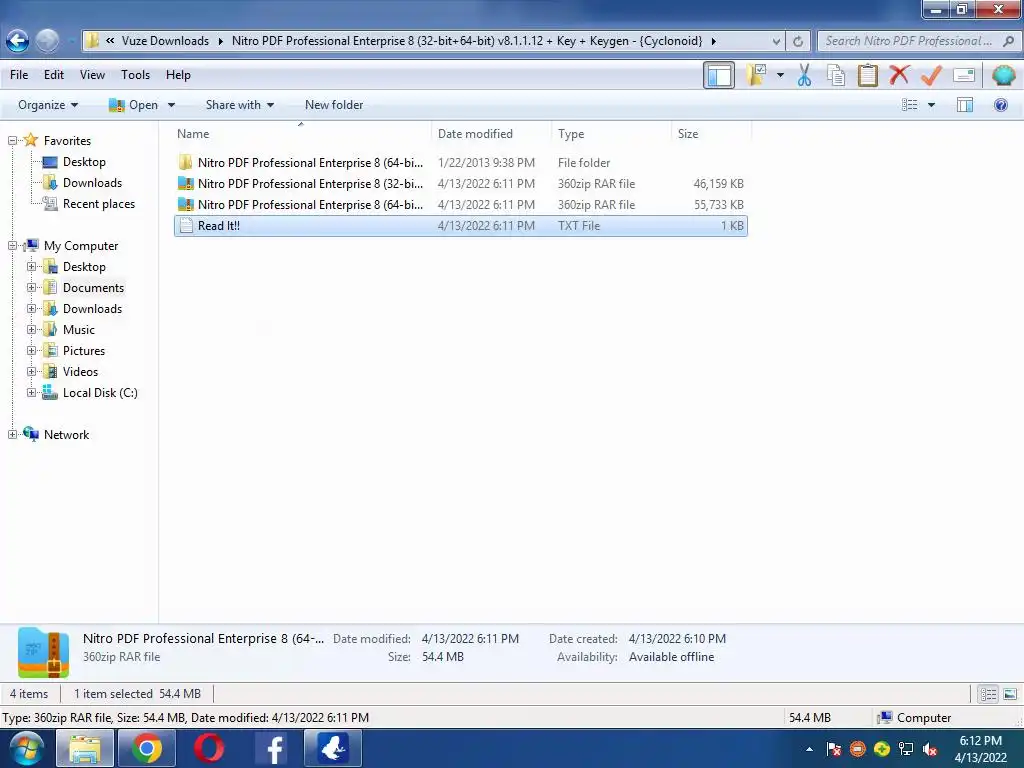Click the Back navigation arrow
1024x768 pixels.
pos(18,41)
